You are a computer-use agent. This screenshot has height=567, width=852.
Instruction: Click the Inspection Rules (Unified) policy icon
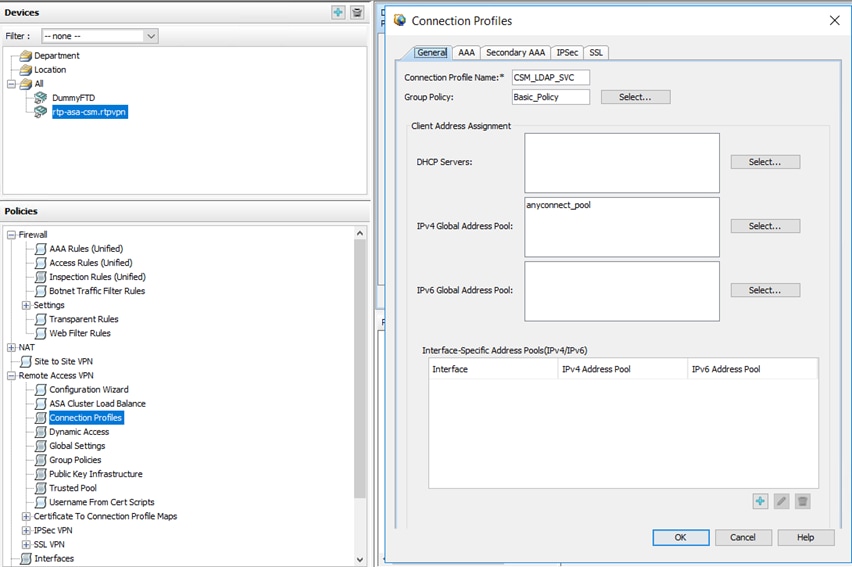[x=41, y=277]
